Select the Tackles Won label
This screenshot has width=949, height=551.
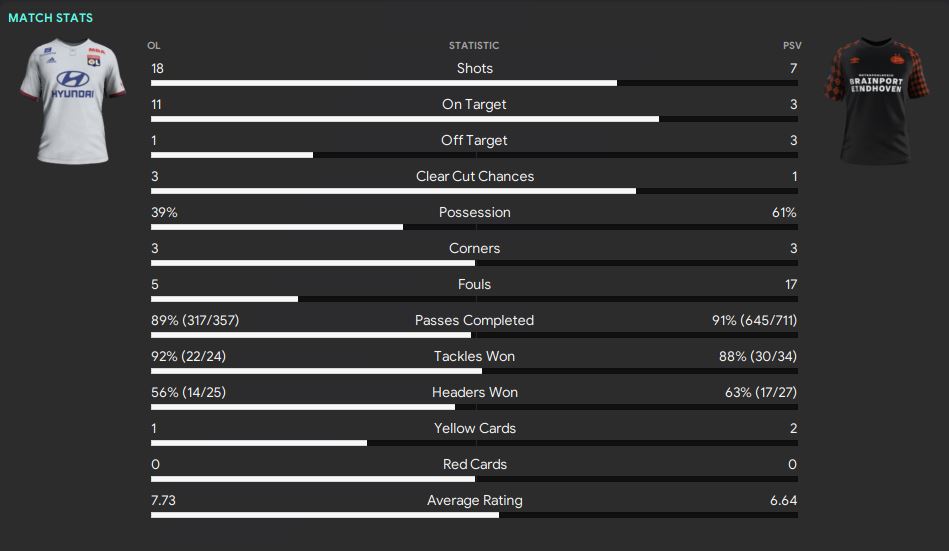click(474, 356)
